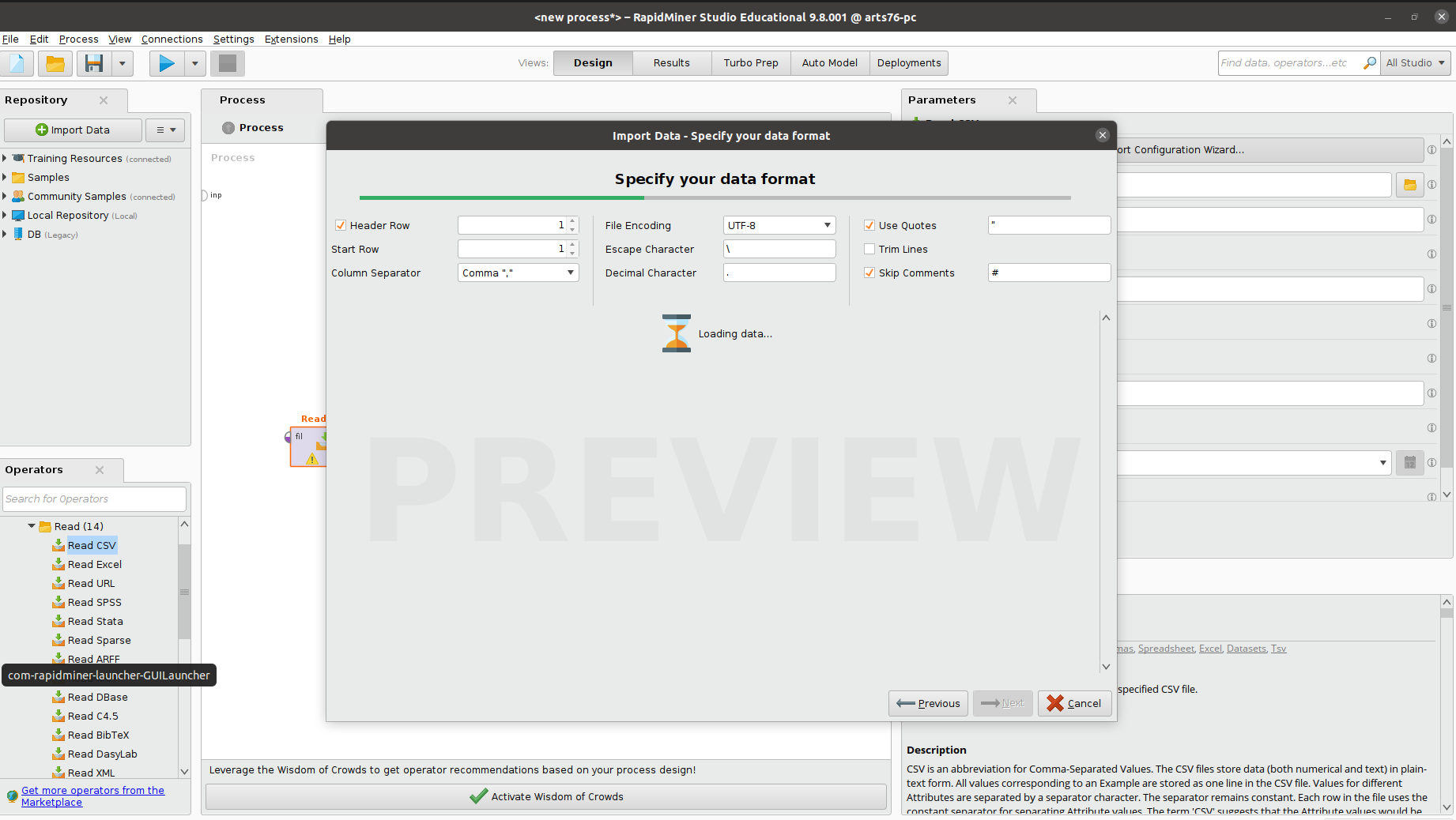Image resolution: width=1456 pixels, height=820 pixels.
Task: Click the Read BibTeX operator icon
Action: pyautogui.click(x=58, y=735)
